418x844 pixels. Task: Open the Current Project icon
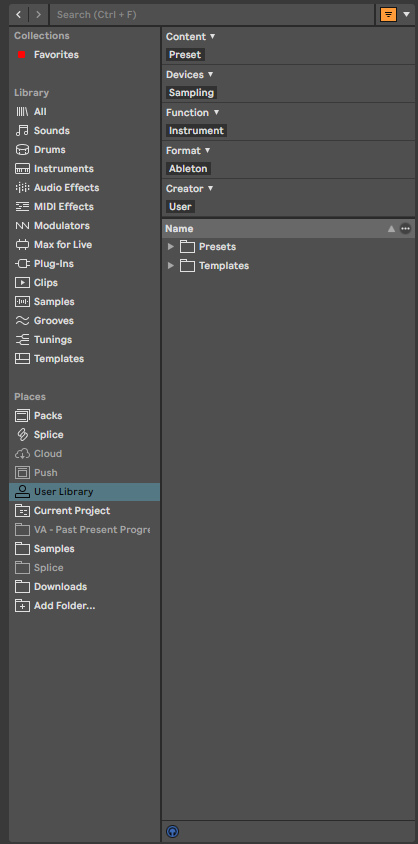22,511
